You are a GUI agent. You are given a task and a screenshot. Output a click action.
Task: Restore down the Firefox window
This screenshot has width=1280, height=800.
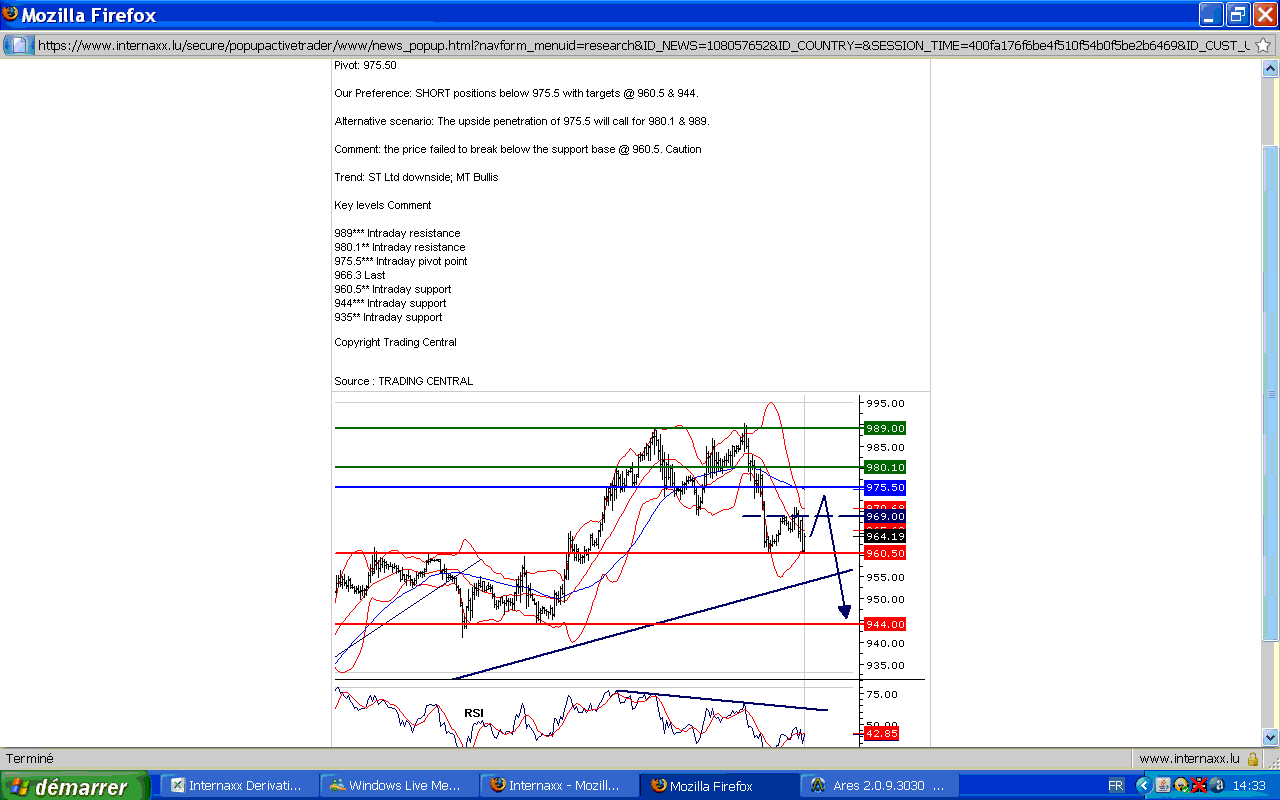1238,15
